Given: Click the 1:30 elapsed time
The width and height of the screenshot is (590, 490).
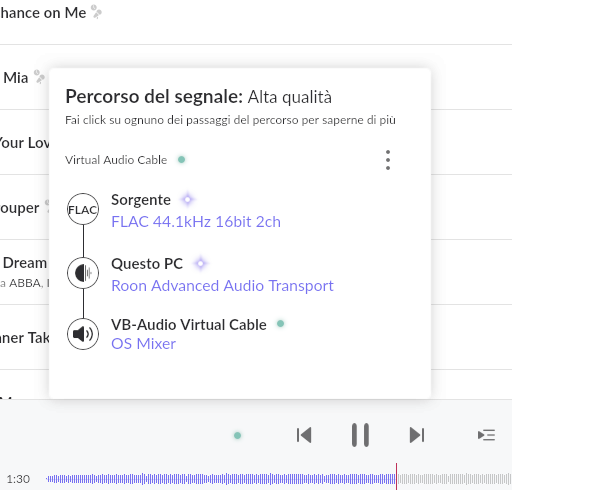Looking at the screenshot, I should [18, 479].
